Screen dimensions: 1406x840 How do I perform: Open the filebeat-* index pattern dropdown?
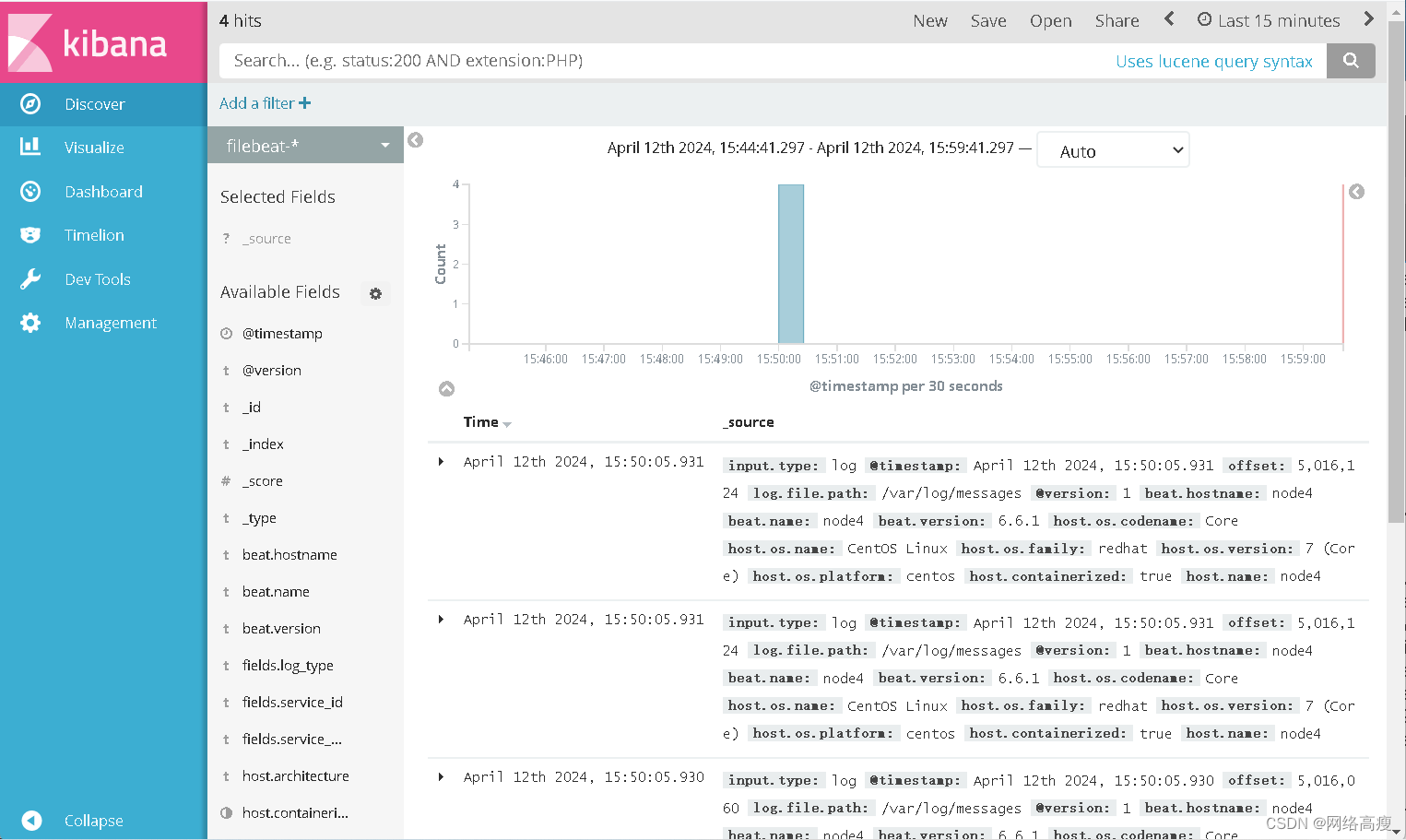click(305, 146)
